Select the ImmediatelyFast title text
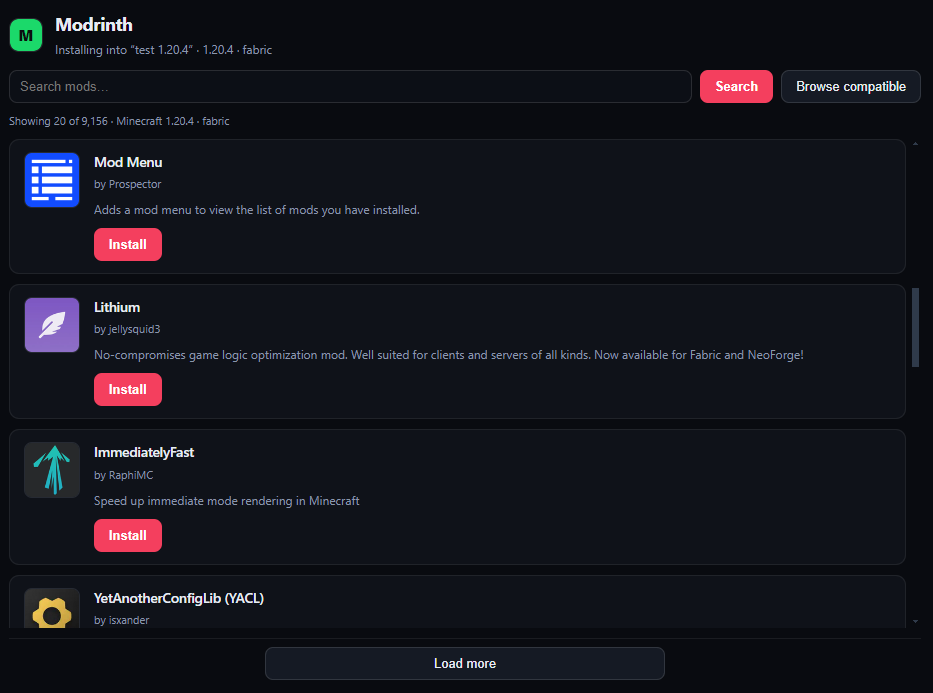This screenshot has height=693, width=933. (x=144, y=453)
